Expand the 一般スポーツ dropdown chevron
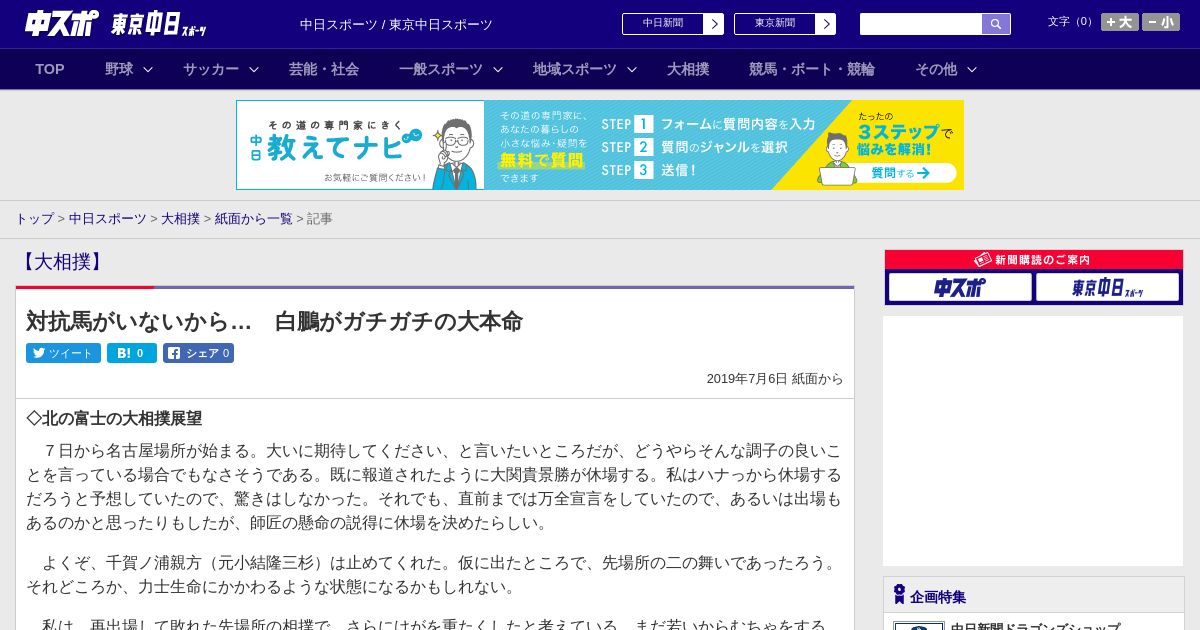Viewport: 1200px width, 630px height. pos(498,69)
